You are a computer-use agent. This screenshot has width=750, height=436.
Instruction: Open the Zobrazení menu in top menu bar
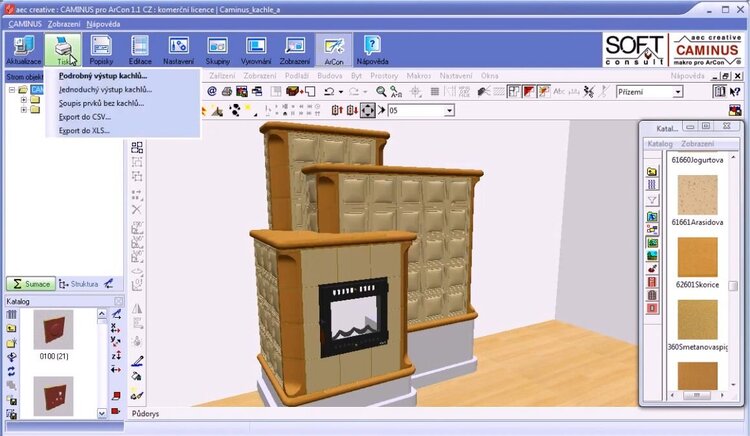click(64, 24)
